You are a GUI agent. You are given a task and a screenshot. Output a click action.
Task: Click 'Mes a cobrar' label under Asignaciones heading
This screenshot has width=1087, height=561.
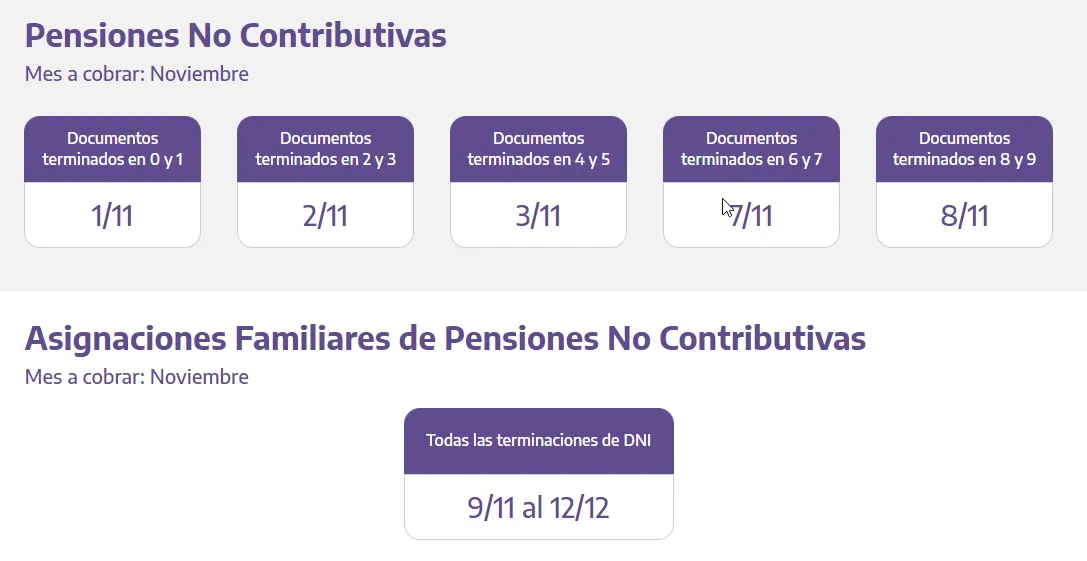click(84, 377)
